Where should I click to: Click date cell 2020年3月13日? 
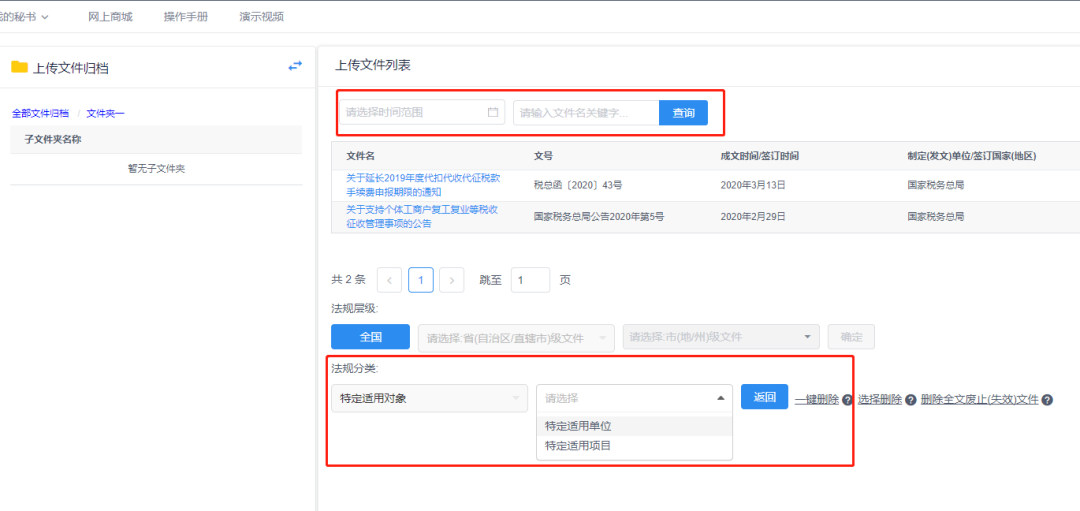pos(753,185)
